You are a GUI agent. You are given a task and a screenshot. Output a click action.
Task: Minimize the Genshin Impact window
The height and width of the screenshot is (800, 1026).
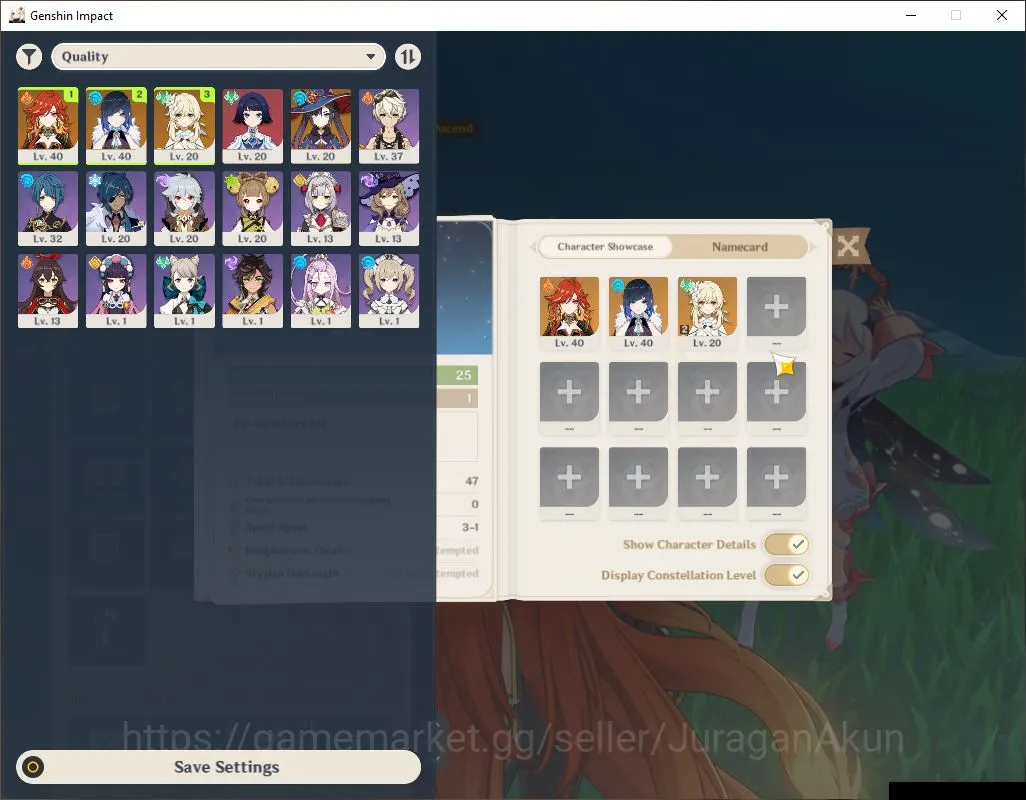[x=911, y=15]
